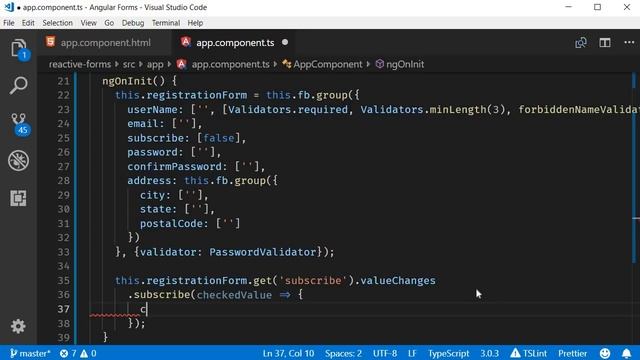
Task: Click line number 35 in the gutter
Action: (x=63, y=280)
